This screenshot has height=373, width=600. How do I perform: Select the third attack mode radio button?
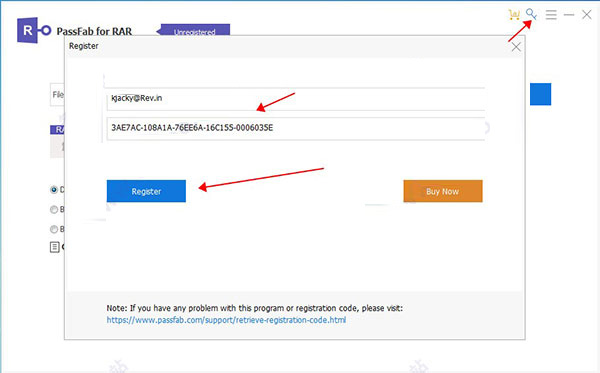coord(54,229)
